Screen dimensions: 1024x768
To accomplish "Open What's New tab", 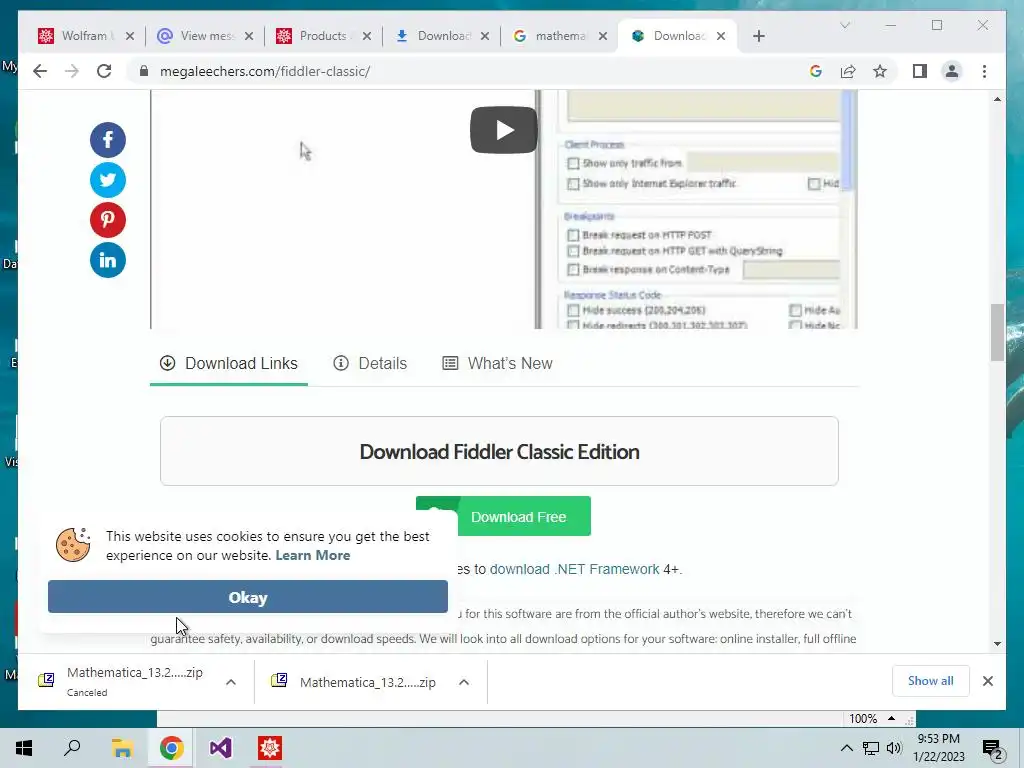I will coord(498,364).
